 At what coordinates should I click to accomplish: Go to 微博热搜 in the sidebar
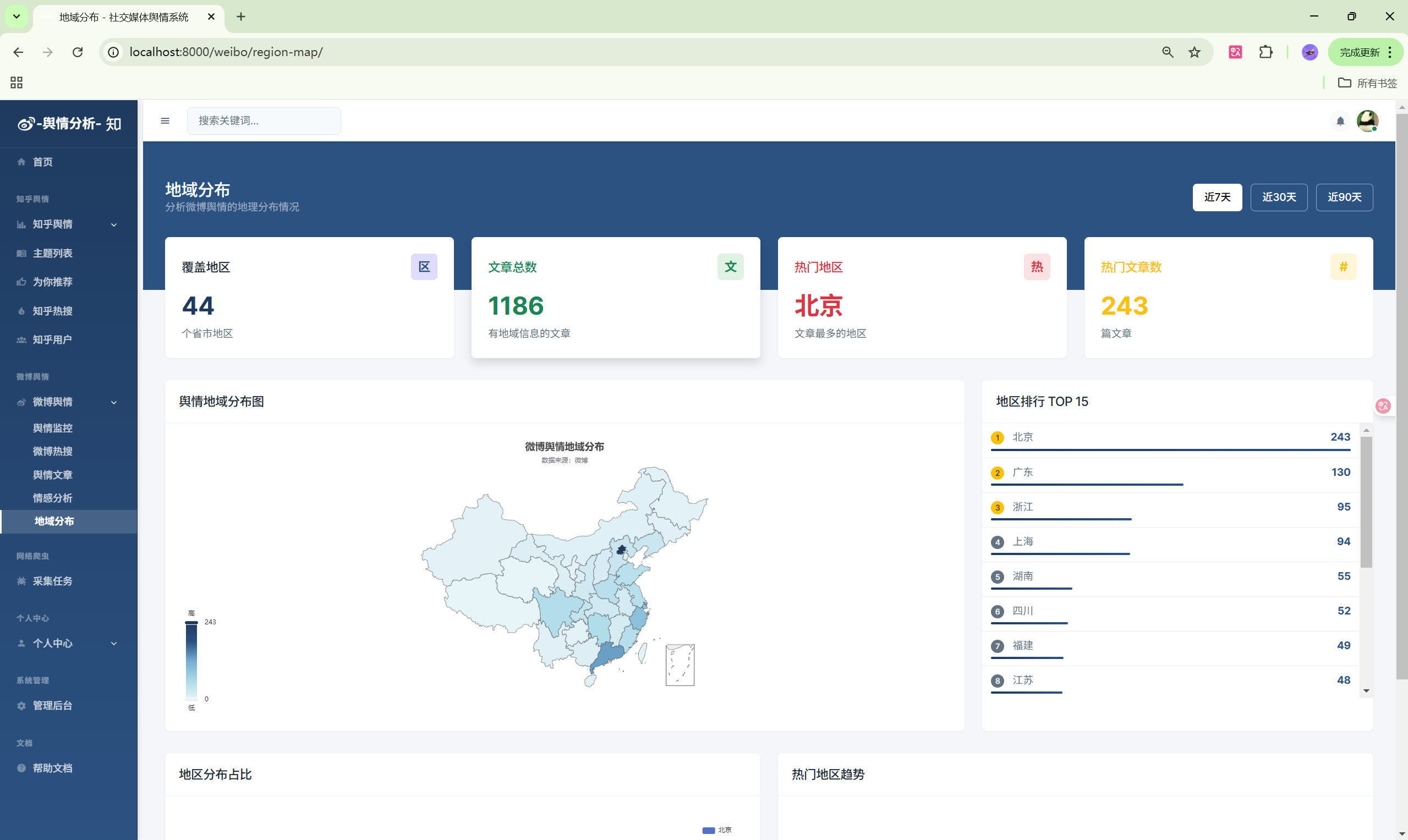tap(53, 451)
